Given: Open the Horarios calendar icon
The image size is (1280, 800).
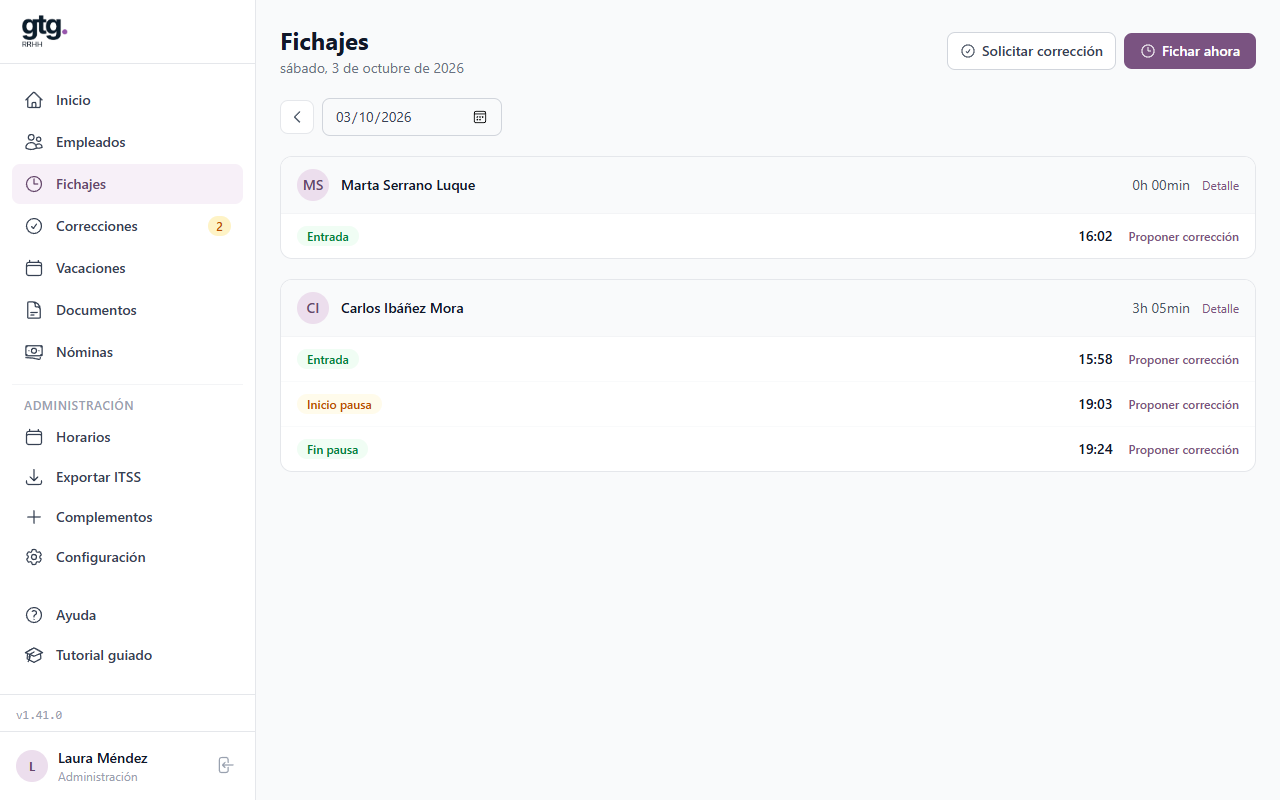Looking at the screenshot, I should pyautogui.click(x=34, y=437).
